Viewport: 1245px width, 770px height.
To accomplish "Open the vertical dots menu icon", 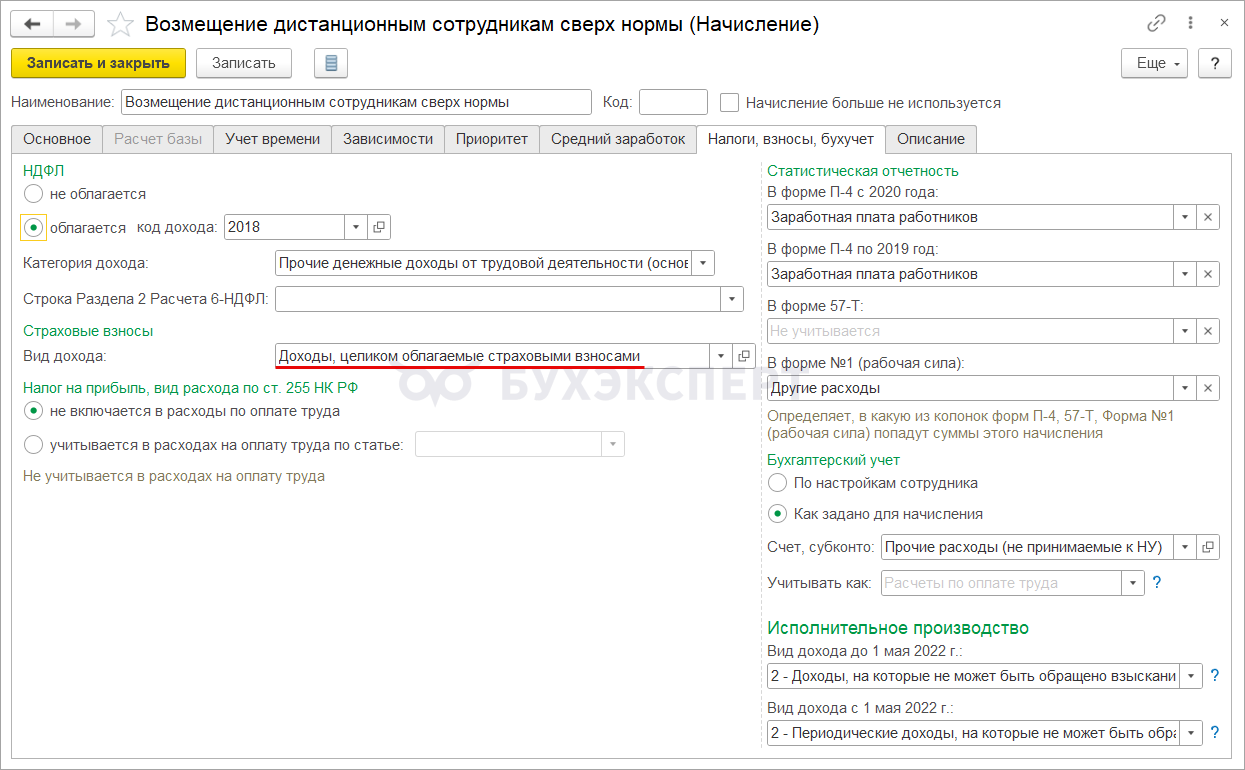I will [1191, 23].
